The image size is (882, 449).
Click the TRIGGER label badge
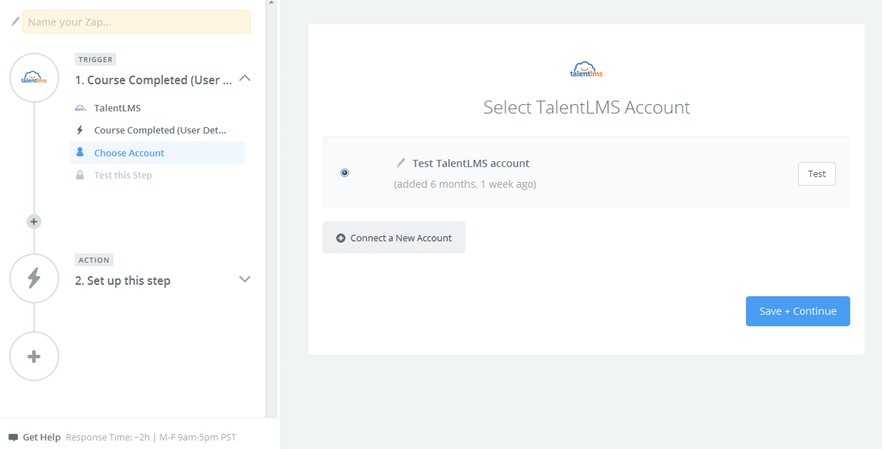pos(96,60)
